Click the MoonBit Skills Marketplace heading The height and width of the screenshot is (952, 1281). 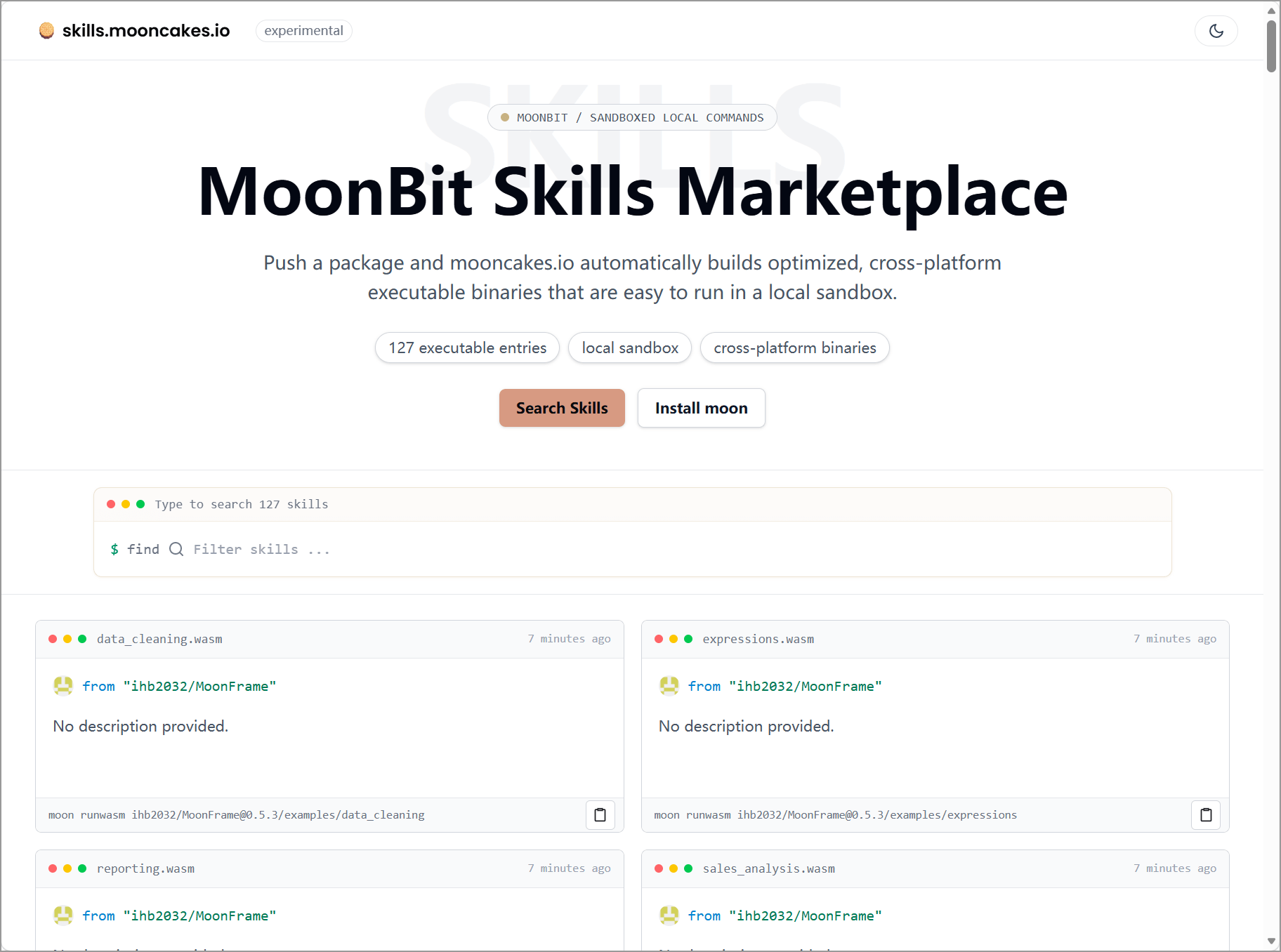pos(633,192)
